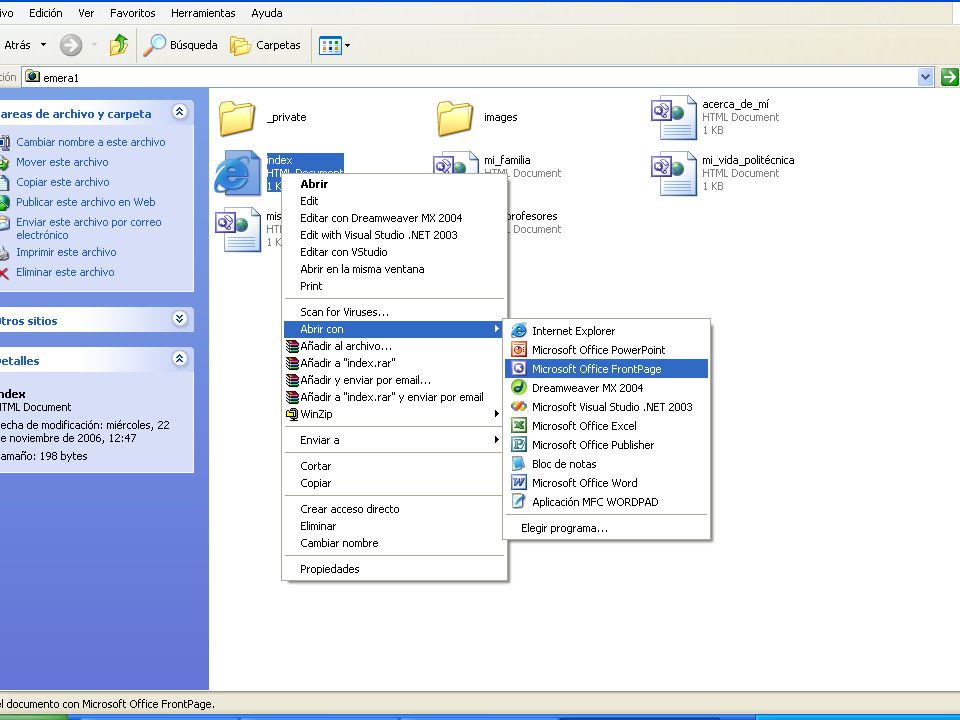
Task: Click the Dreamweaver MX 2004 icon
Action: [x=519, y=388]
